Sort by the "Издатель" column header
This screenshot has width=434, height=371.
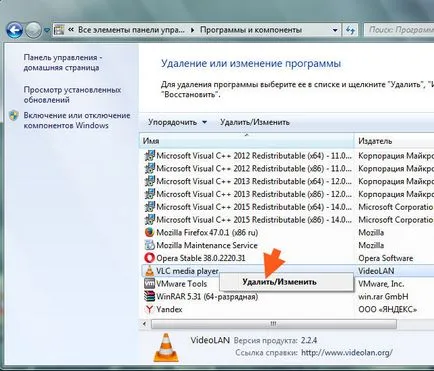pos(394,141)
